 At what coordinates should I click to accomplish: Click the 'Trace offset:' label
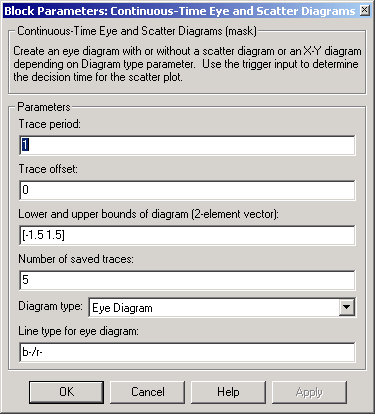click(48, 169)
